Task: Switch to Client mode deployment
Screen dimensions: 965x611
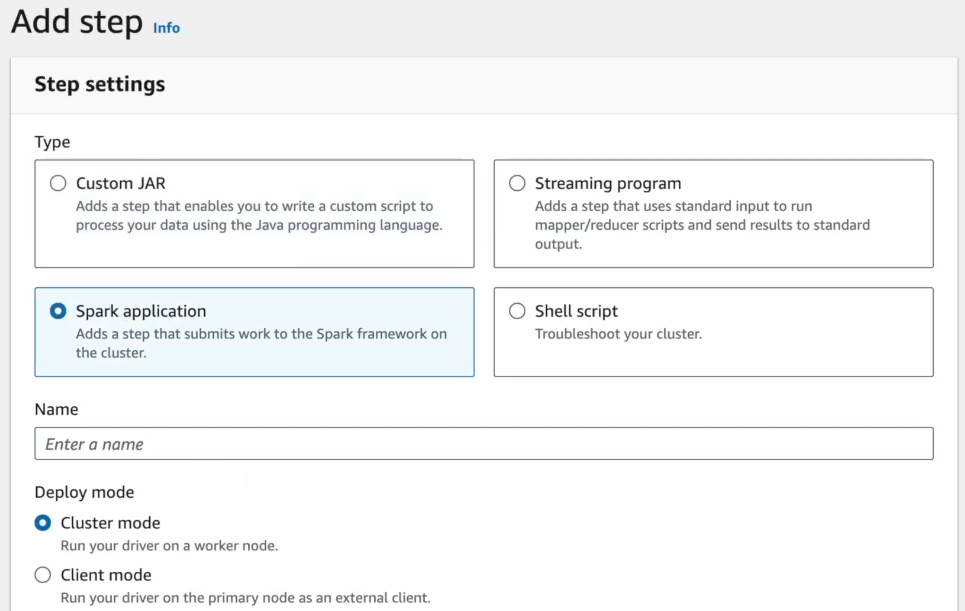Action: (x=41, y=574)
